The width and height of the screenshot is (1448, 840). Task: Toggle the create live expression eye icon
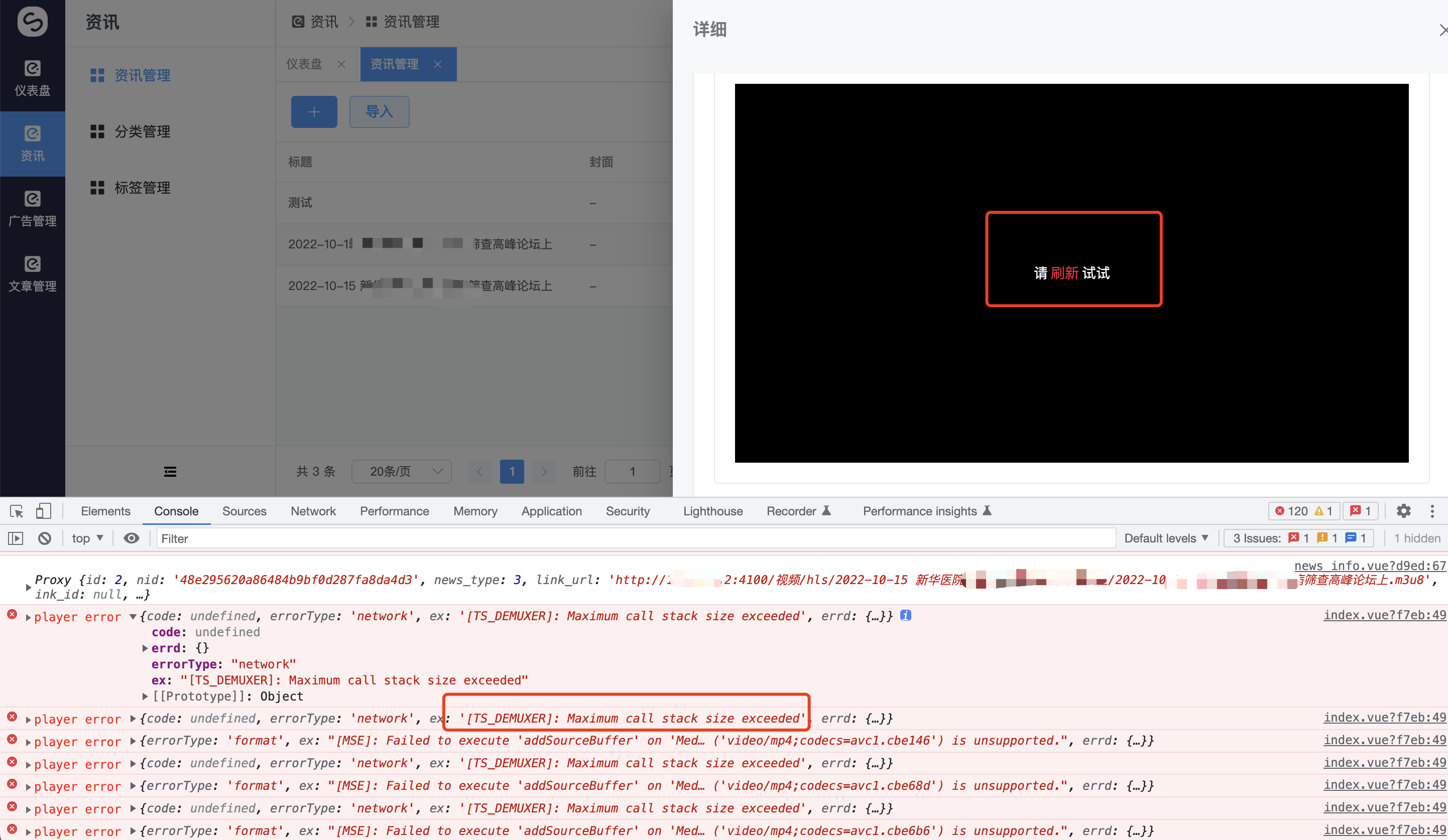132,538
